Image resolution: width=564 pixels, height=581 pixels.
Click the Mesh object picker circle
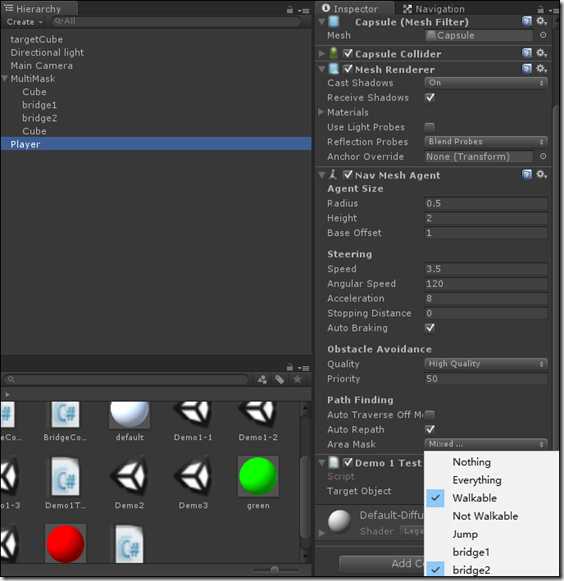tap(543, 35)
